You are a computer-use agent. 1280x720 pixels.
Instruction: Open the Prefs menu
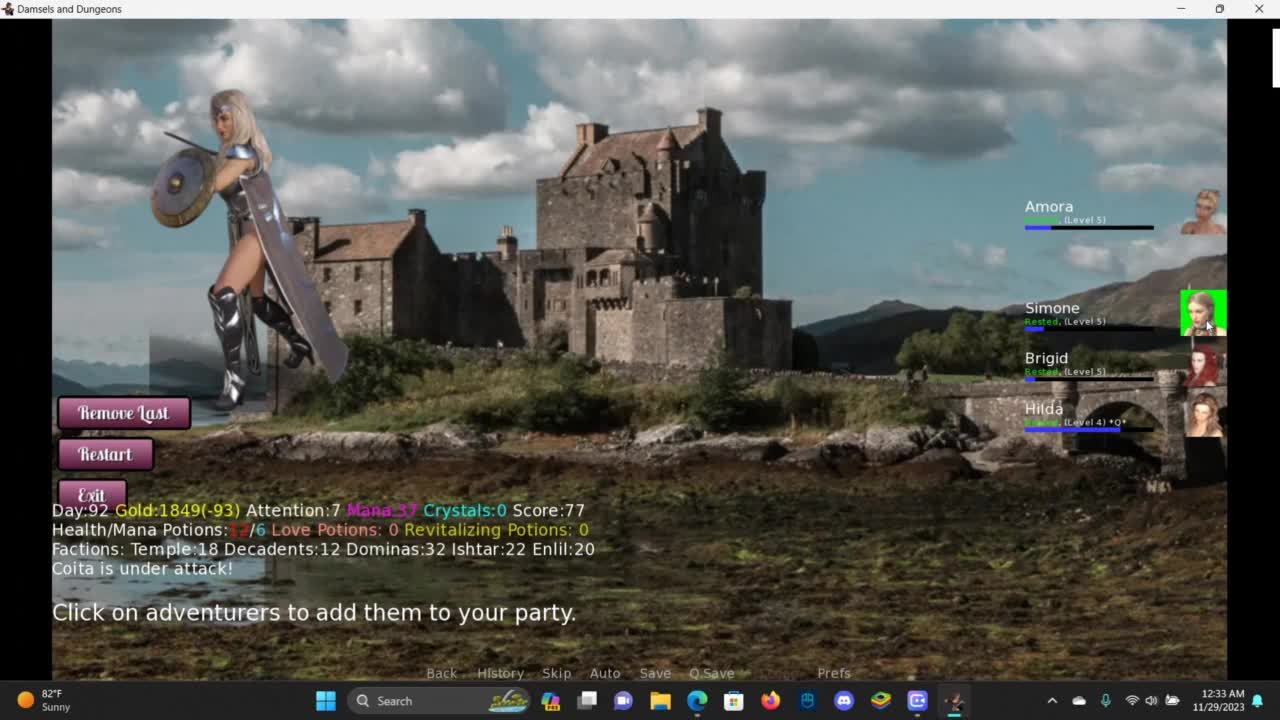tap(833, 673)
